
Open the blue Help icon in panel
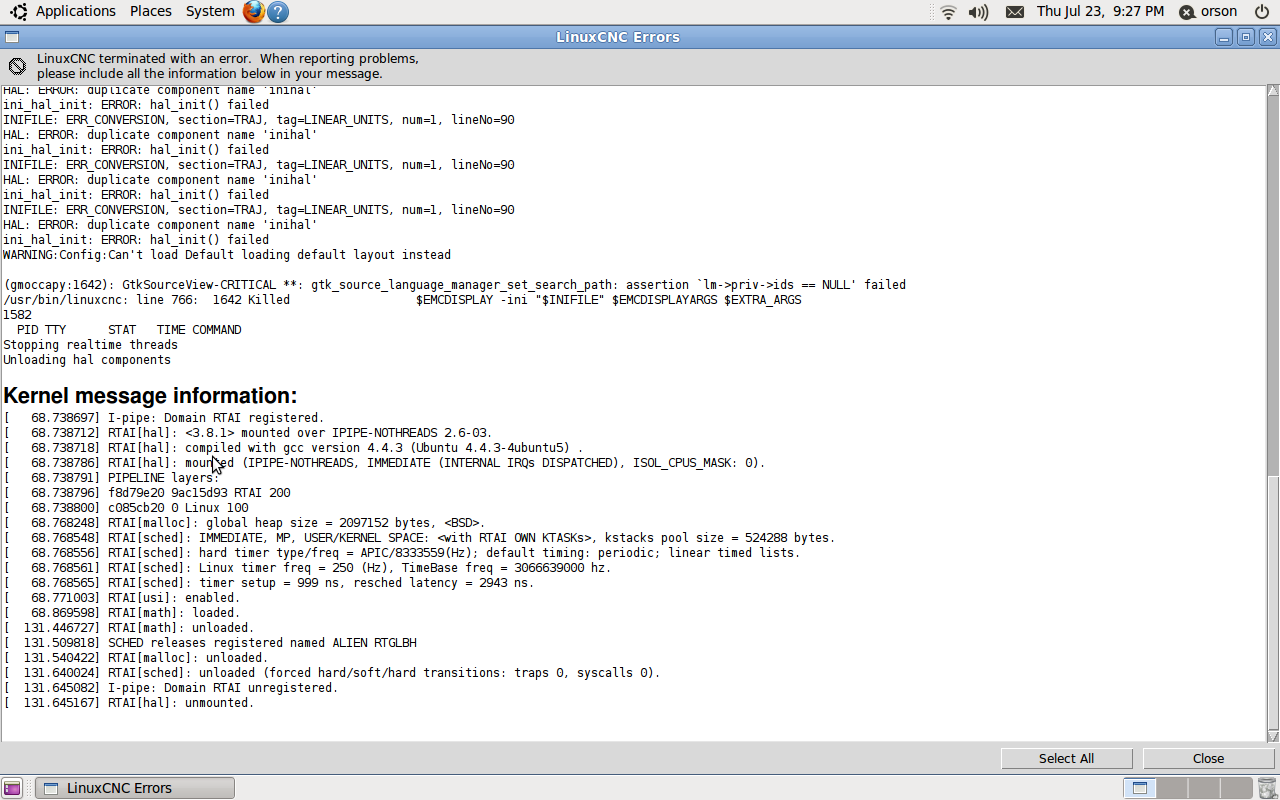279,12
